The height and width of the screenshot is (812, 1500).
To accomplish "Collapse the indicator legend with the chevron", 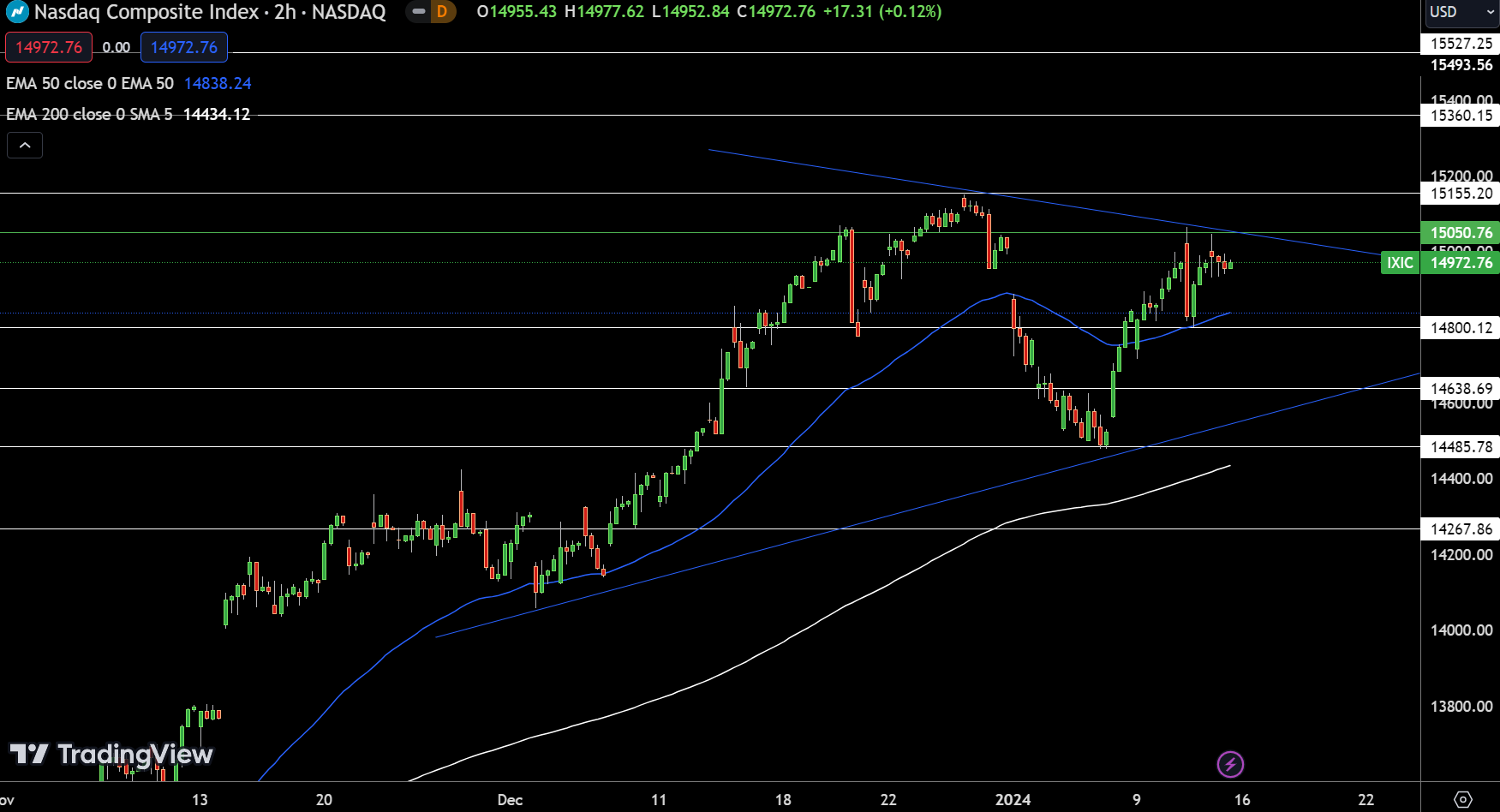I will pyautogui.click(x=25, y=146).
